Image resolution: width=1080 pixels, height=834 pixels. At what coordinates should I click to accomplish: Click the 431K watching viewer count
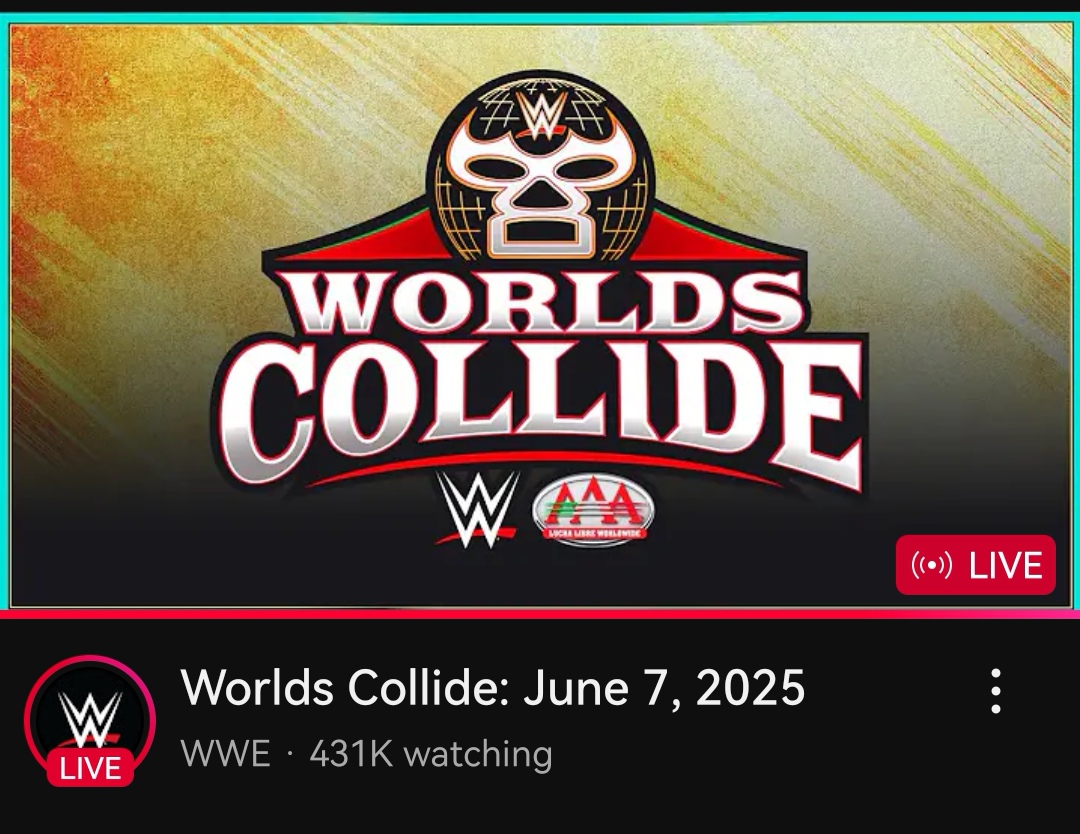tap(430, 753)
